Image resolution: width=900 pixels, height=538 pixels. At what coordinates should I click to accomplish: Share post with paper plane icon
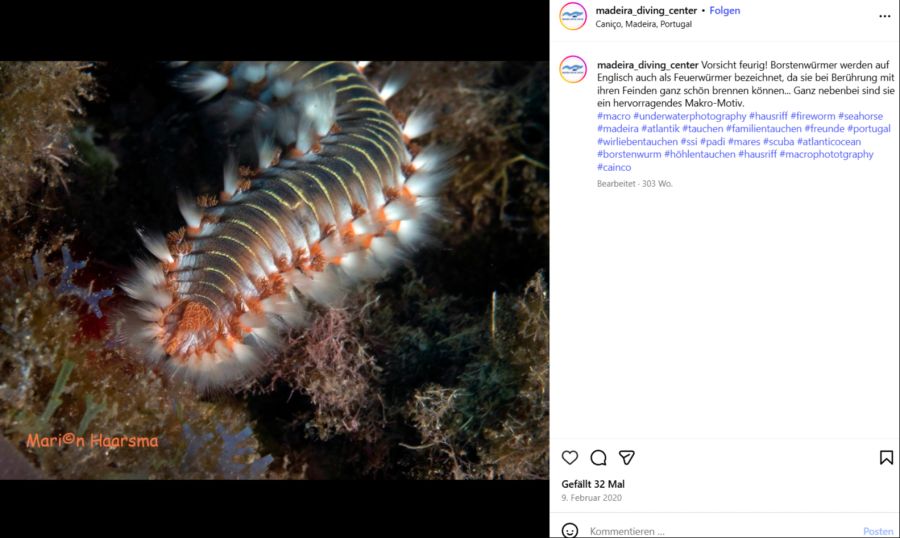pyautogui.click(x=627, y=457)
